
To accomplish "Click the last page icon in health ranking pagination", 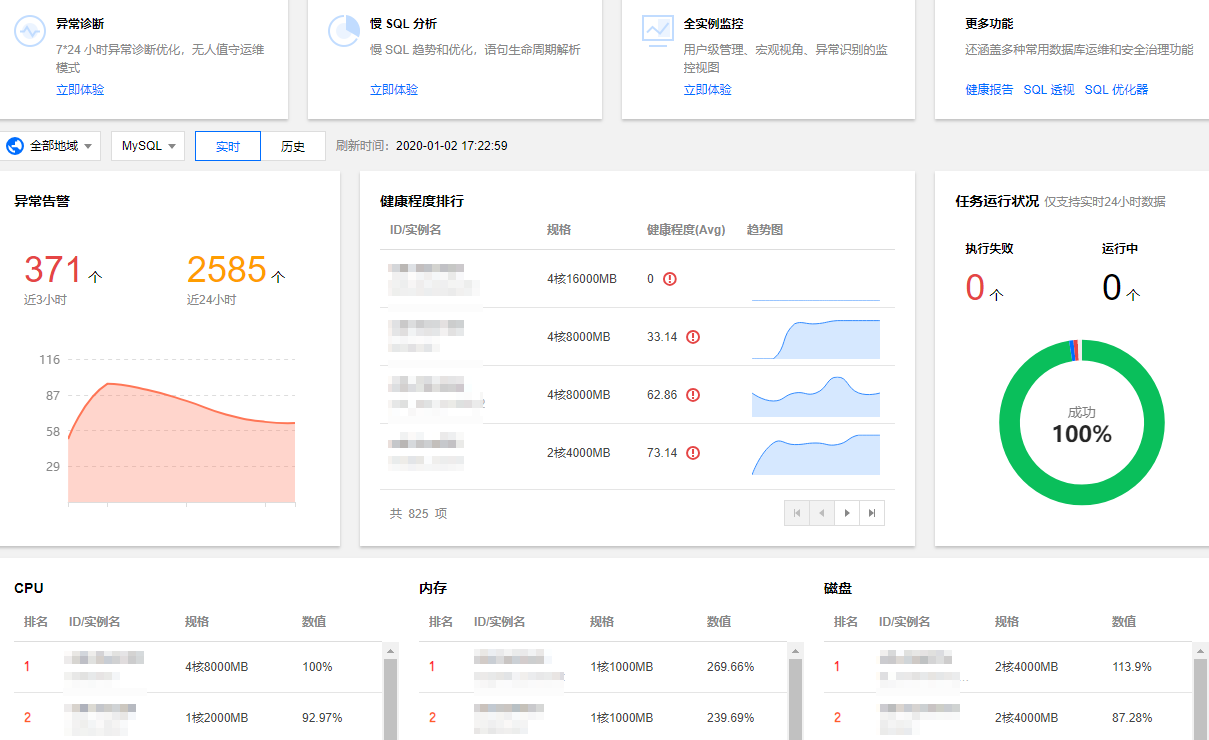I will (x=872, y=512).
